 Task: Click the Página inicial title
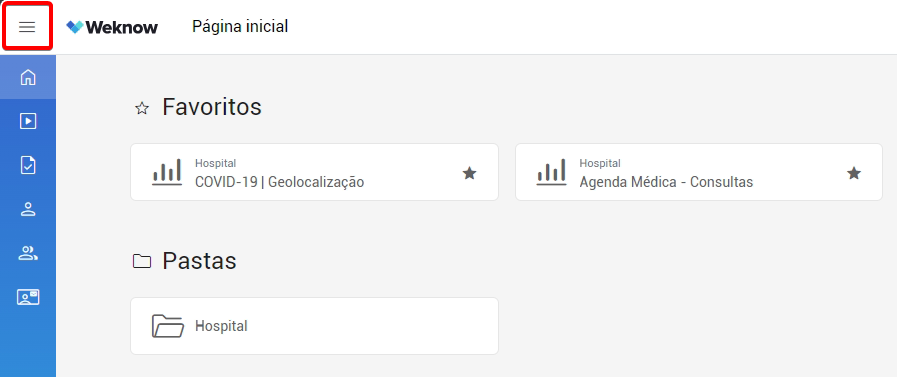tap(240, 26)
